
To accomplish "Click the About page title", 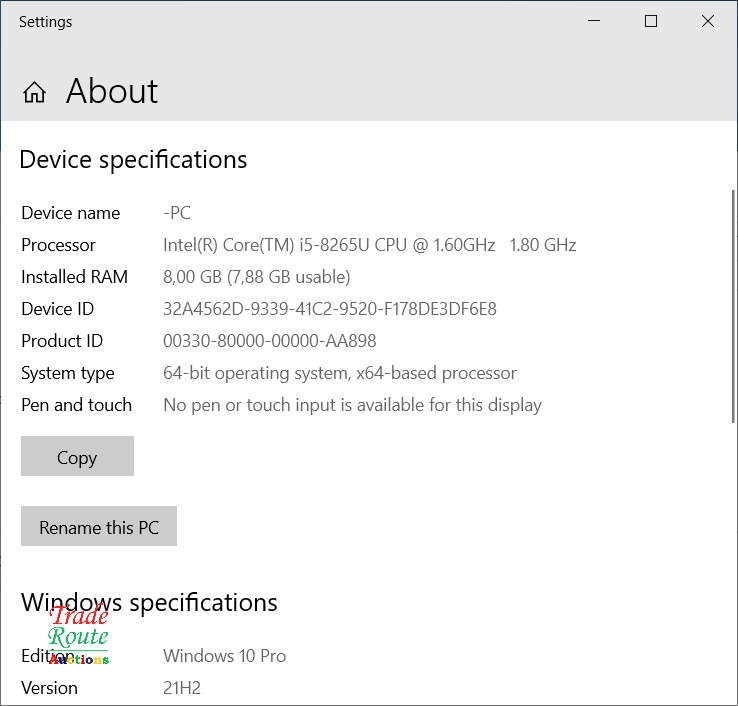I will tap(112, 91).
